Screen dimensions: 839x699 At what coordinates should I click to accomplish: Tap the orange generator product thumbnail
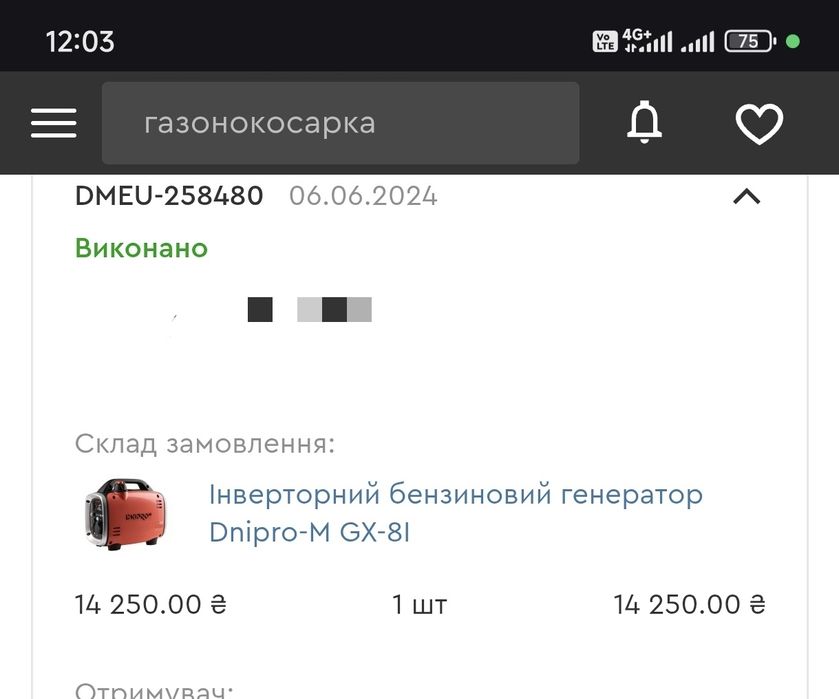126,513
